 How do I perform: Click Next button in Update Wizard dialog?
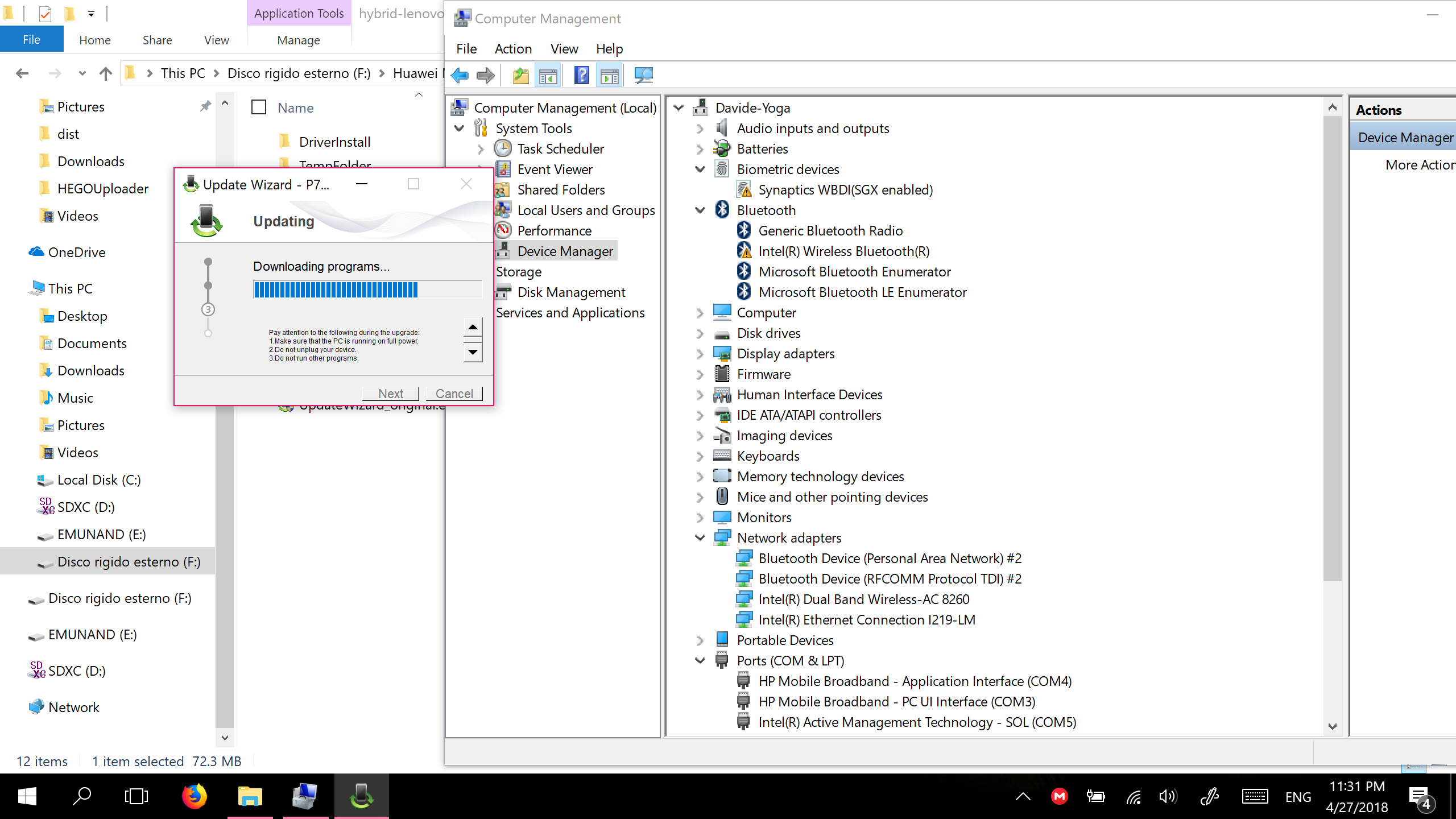tap(390, 392)
